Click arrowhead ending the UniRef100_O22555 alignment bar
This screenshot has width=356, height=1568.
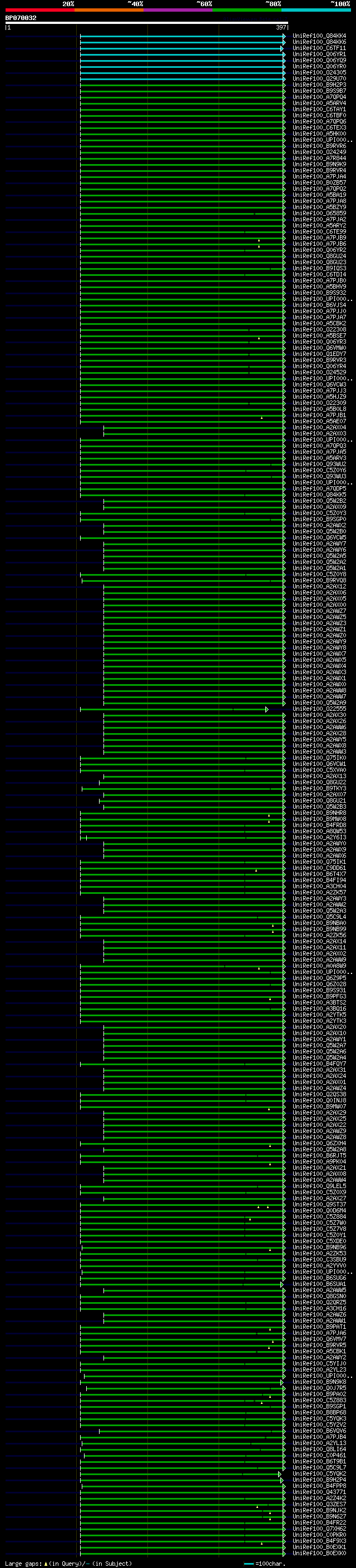tap(266, 710)
